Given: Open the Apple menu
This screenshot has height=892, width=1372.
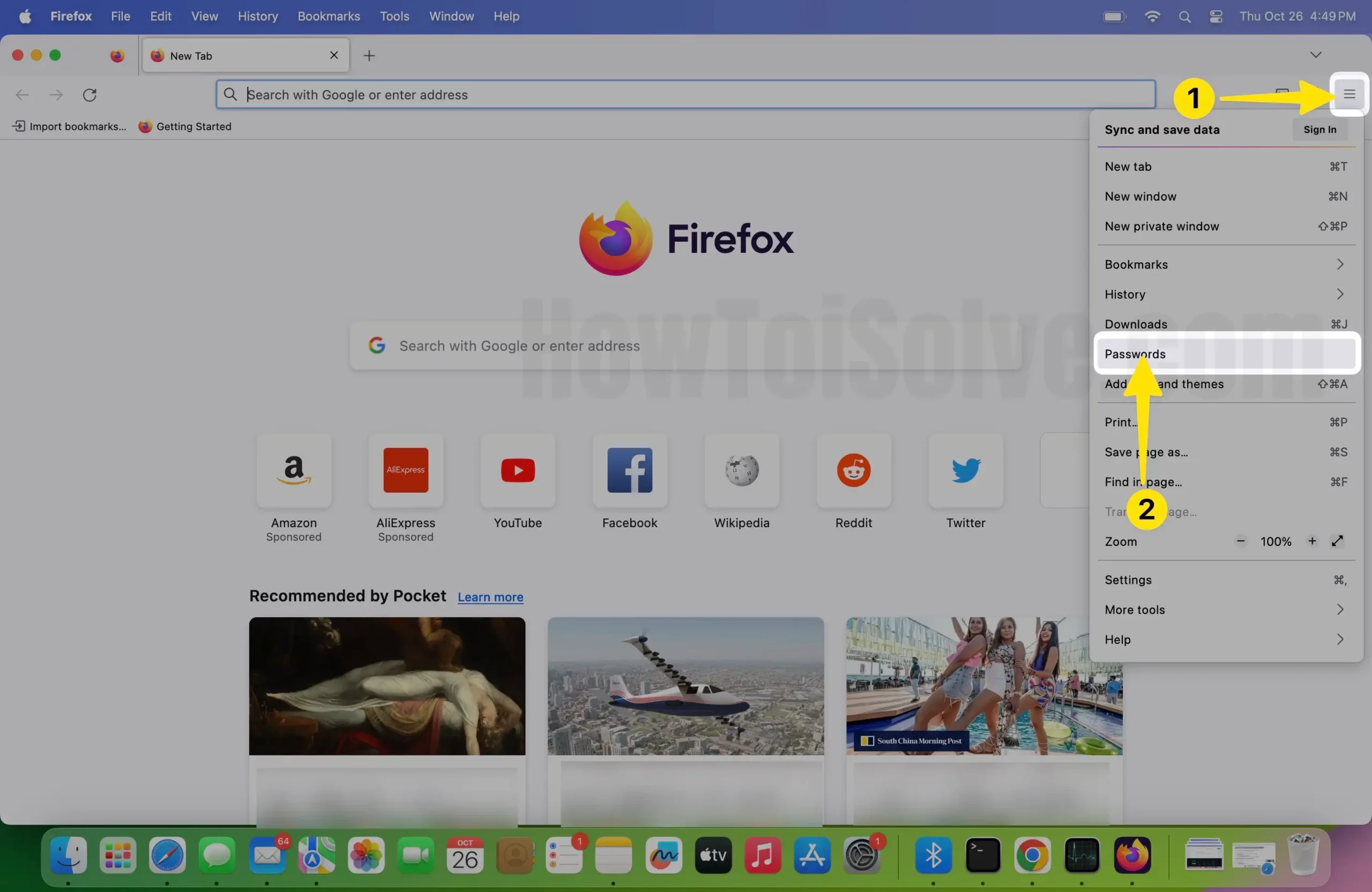Looking at the screenshot, I should (25, 16).
